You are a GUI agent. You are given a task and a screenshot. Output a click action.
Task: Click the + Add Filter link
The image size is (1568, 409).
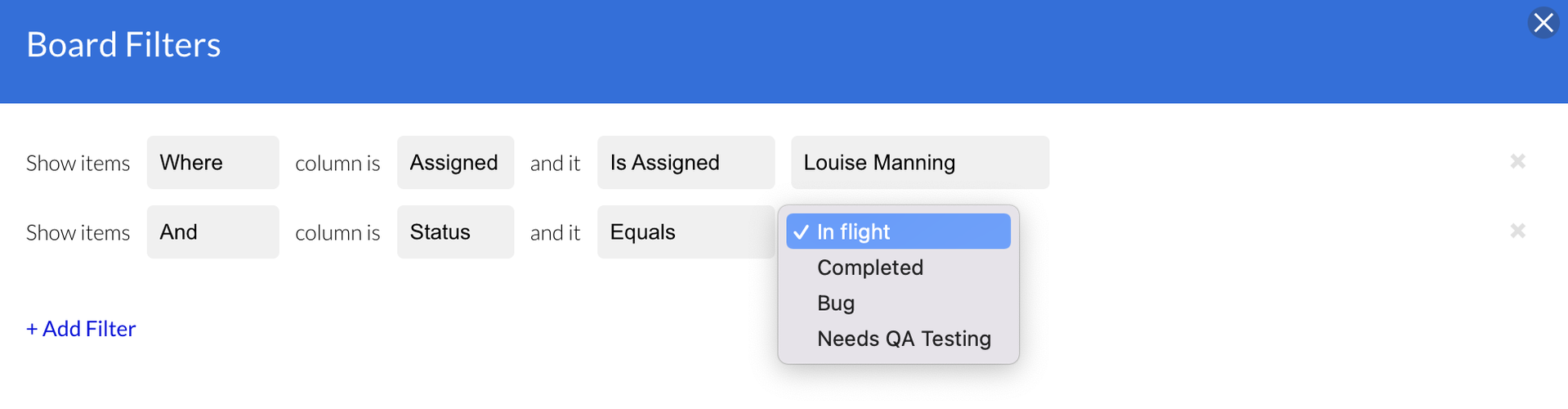(81, 329)
